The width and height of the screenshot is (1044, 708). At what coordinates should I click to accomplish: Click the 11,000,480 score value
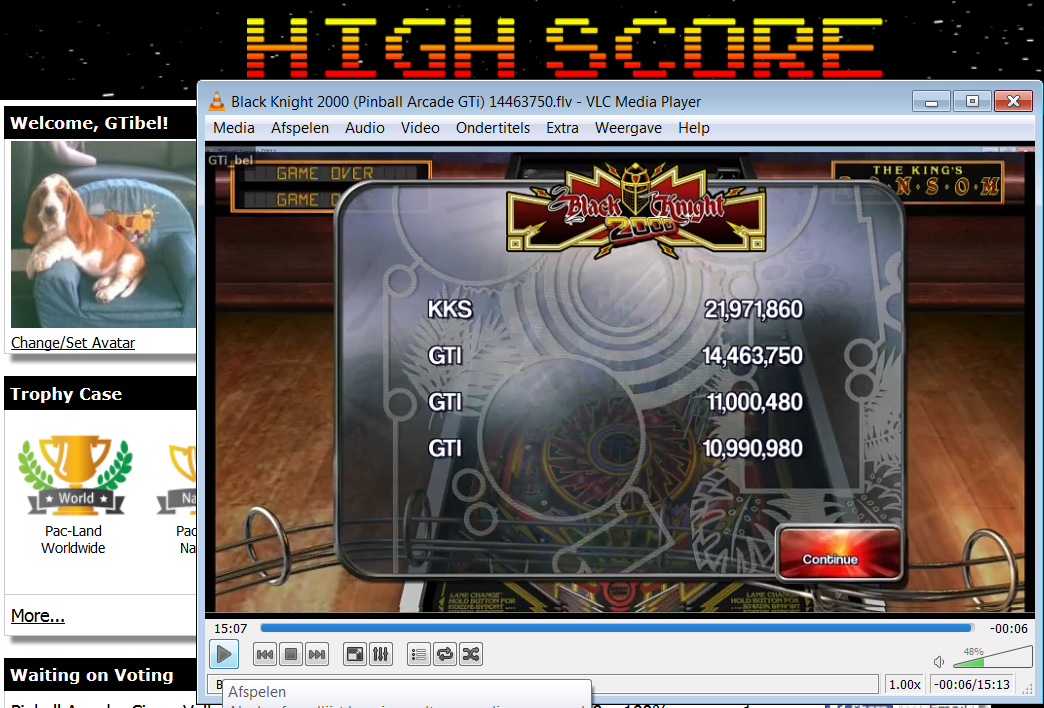(x=754, y=402)
